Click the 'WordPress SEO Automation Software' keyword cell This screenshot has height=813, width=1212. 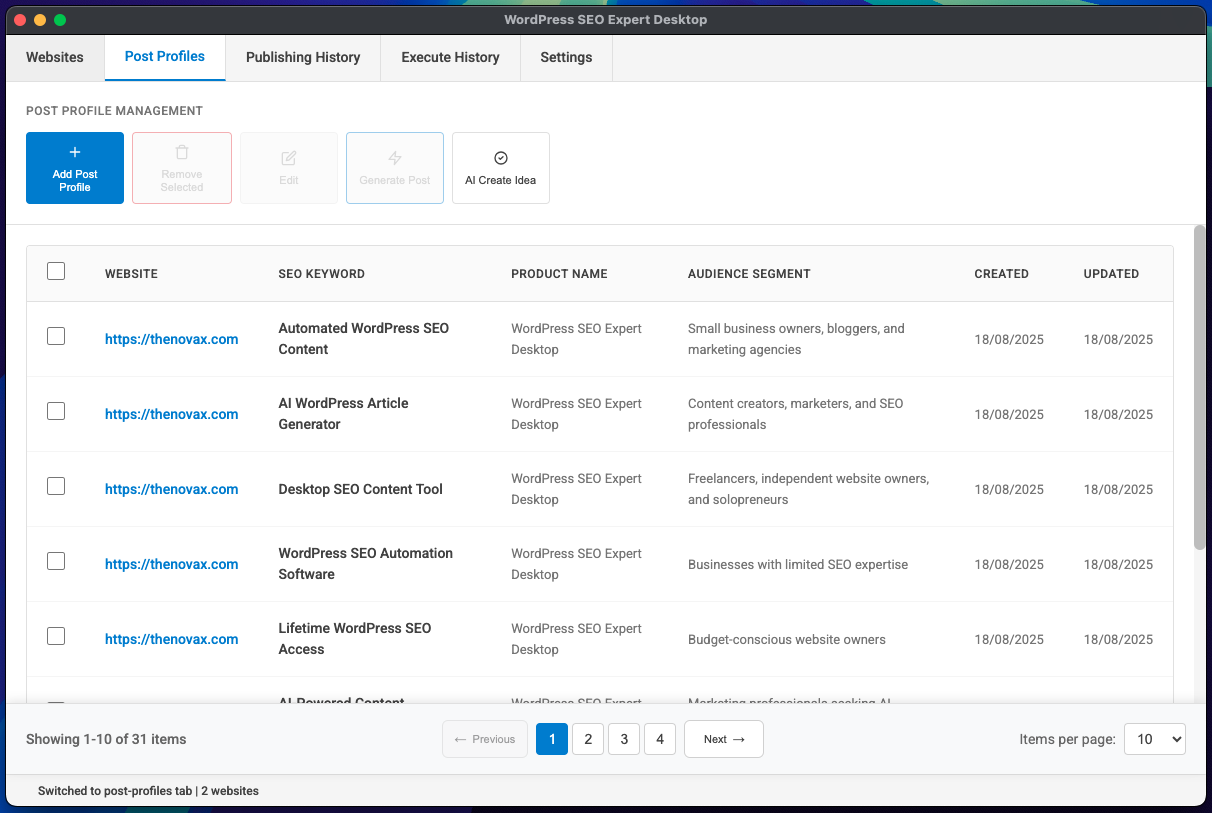click(x=365, y=564)
